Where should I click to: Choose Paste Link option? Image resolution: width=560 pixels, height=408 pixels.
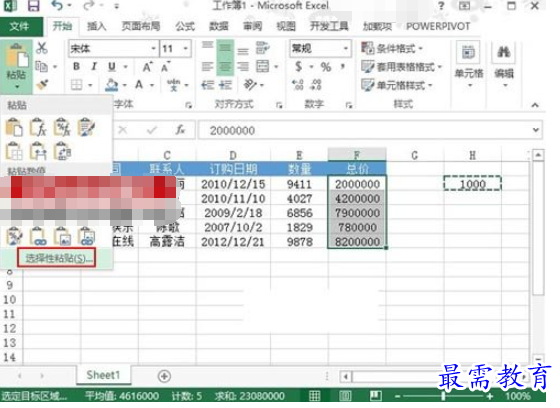38,236
